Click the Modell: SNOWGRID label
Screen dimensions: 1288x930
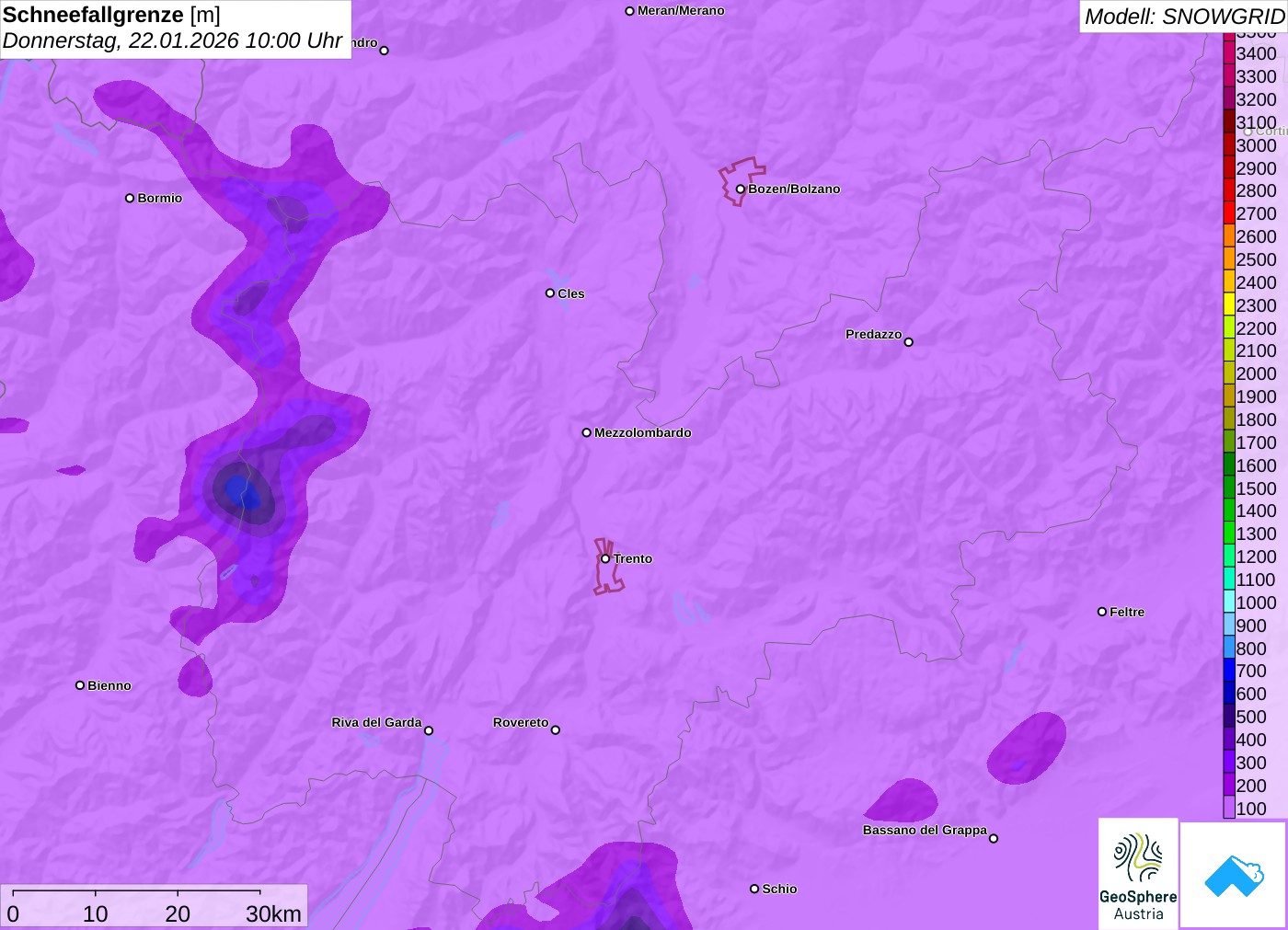pyautogui.click(x=1184, y=17)
